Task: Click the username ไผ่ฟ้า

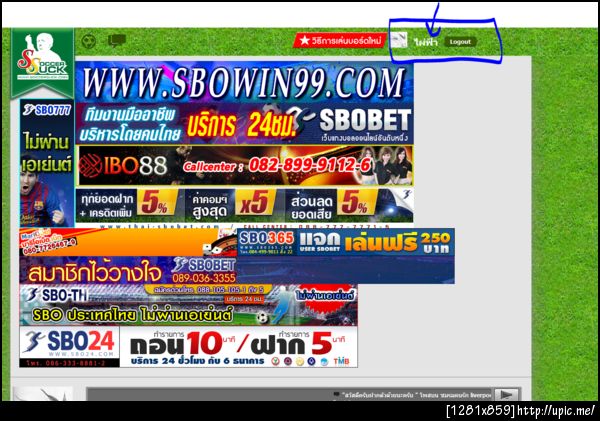Action: click(x=426, y=42)
